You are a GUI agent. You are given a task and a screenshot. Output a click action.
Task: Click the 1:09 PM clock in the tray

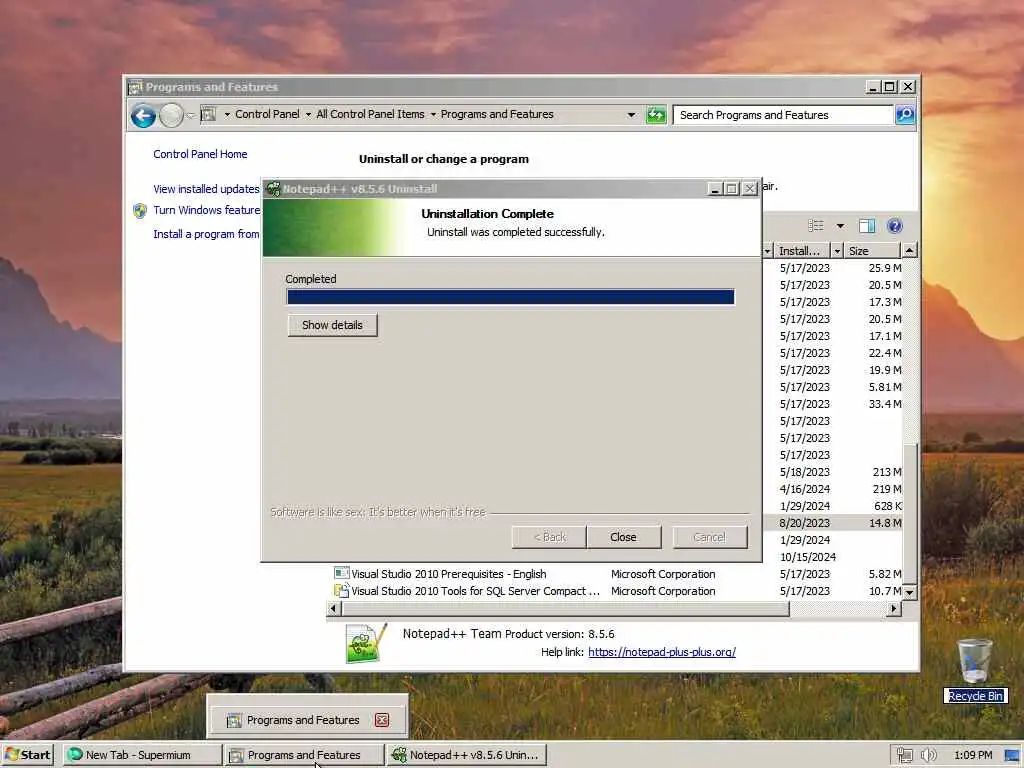[972, 755]
